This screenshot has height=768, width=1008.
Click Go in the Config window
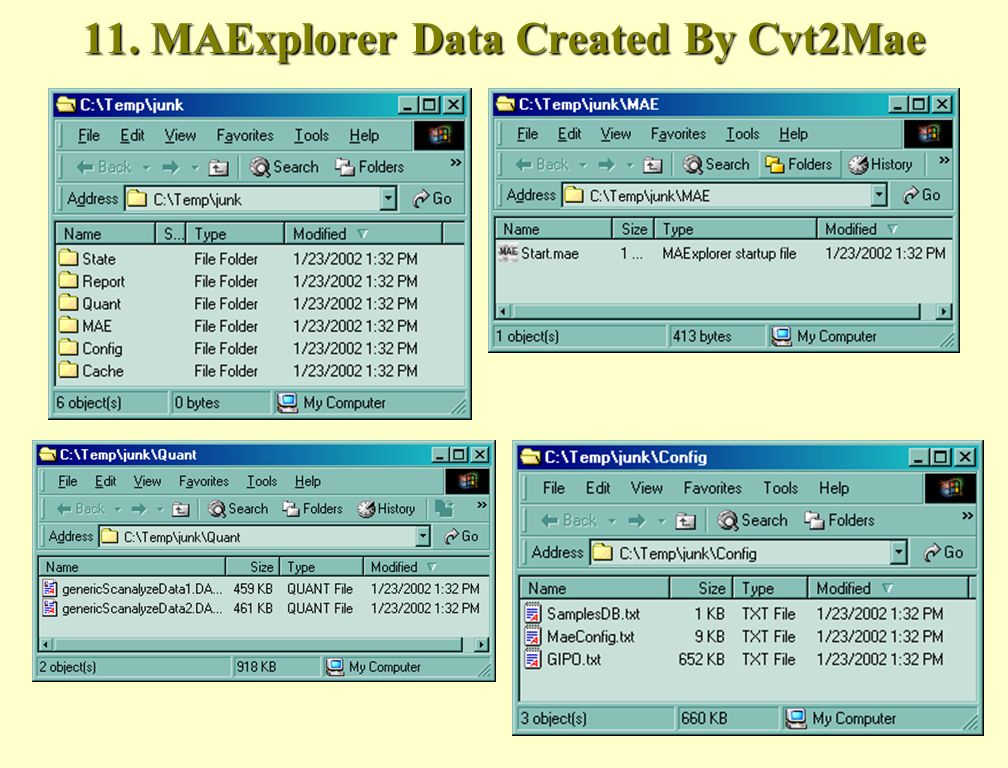click(943, 552)
